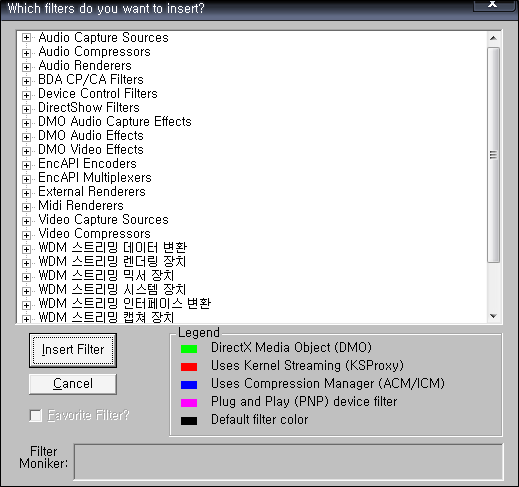Expand the External Renderers node
Viewport: 519px width, 487px height.
(x=26, y=193)
